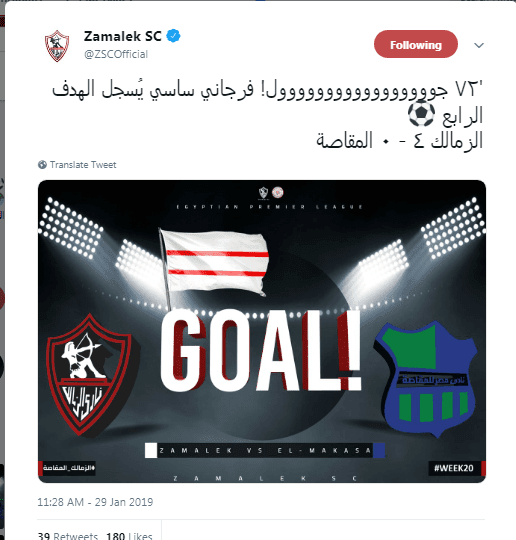Click the Zamalek archer crest in image
516x540 pixels.
click(90, 375)
